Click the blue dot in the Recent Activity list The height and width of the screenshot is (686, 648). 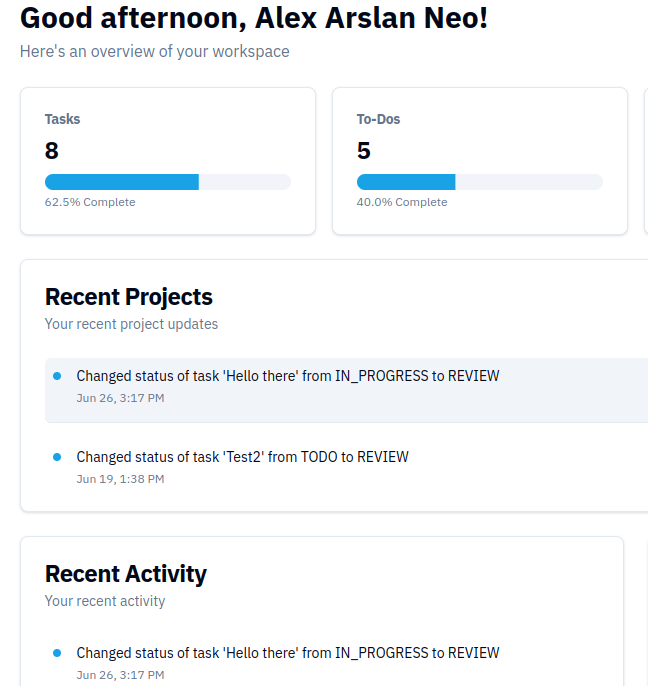pos(57,653)
